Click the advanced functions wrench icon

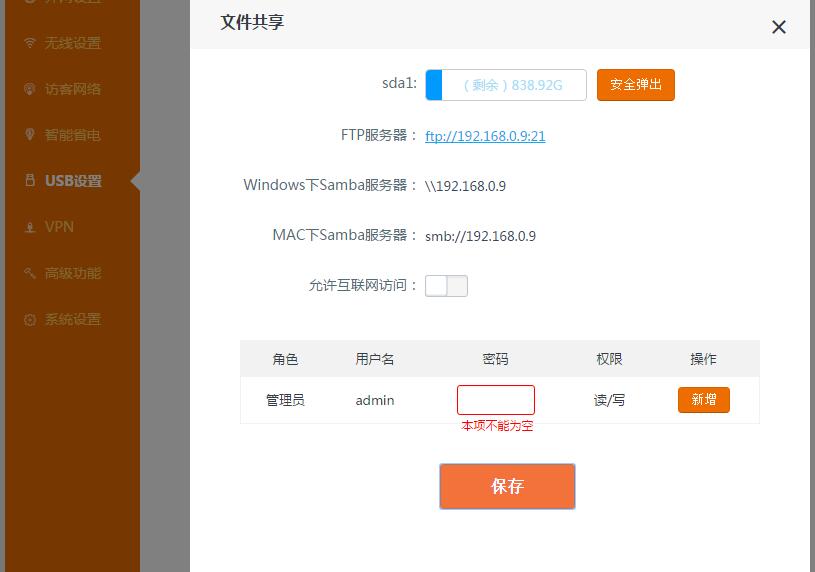pos(30,273)
